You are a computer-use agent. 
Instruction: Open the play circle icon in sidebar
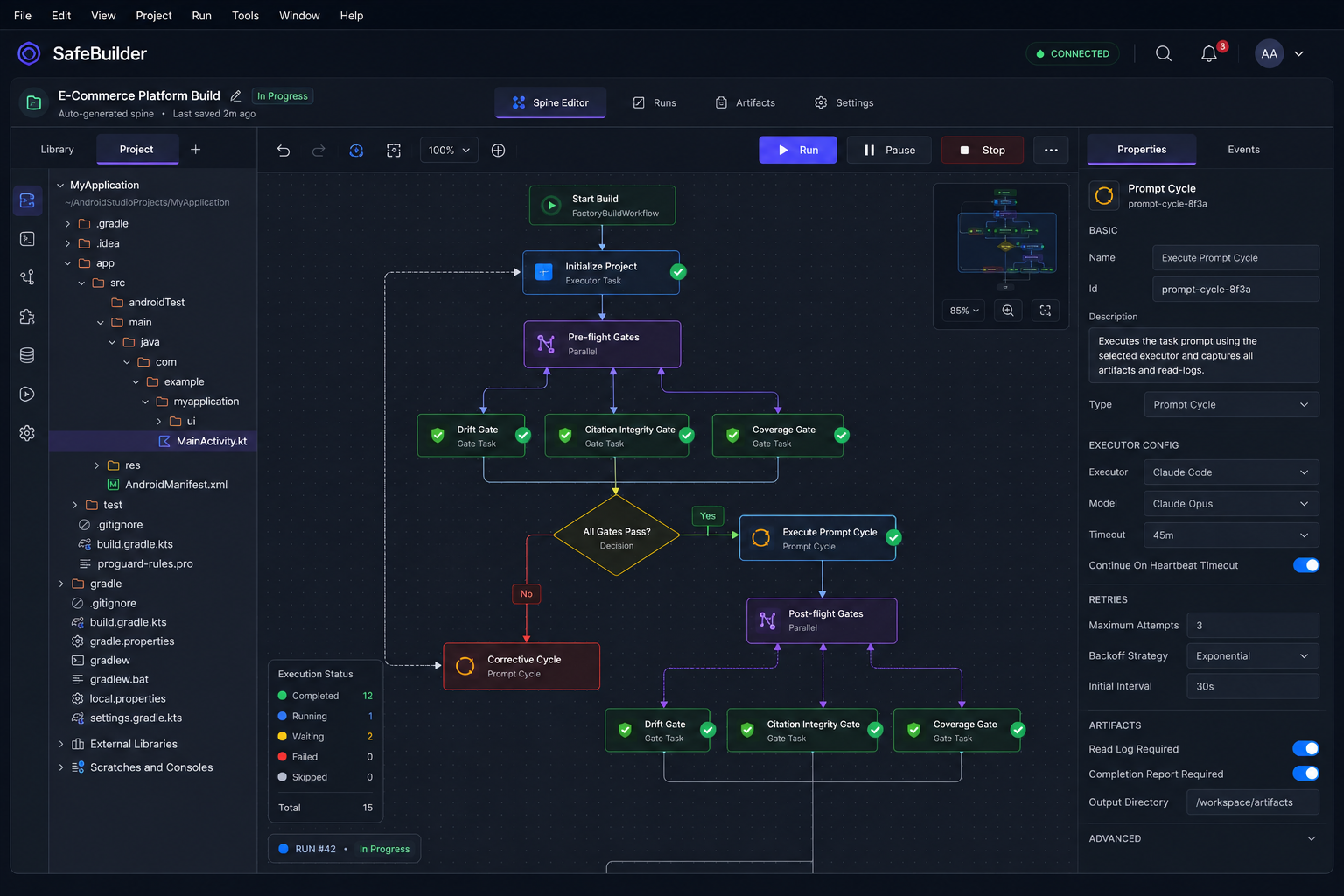click(27, 395)
